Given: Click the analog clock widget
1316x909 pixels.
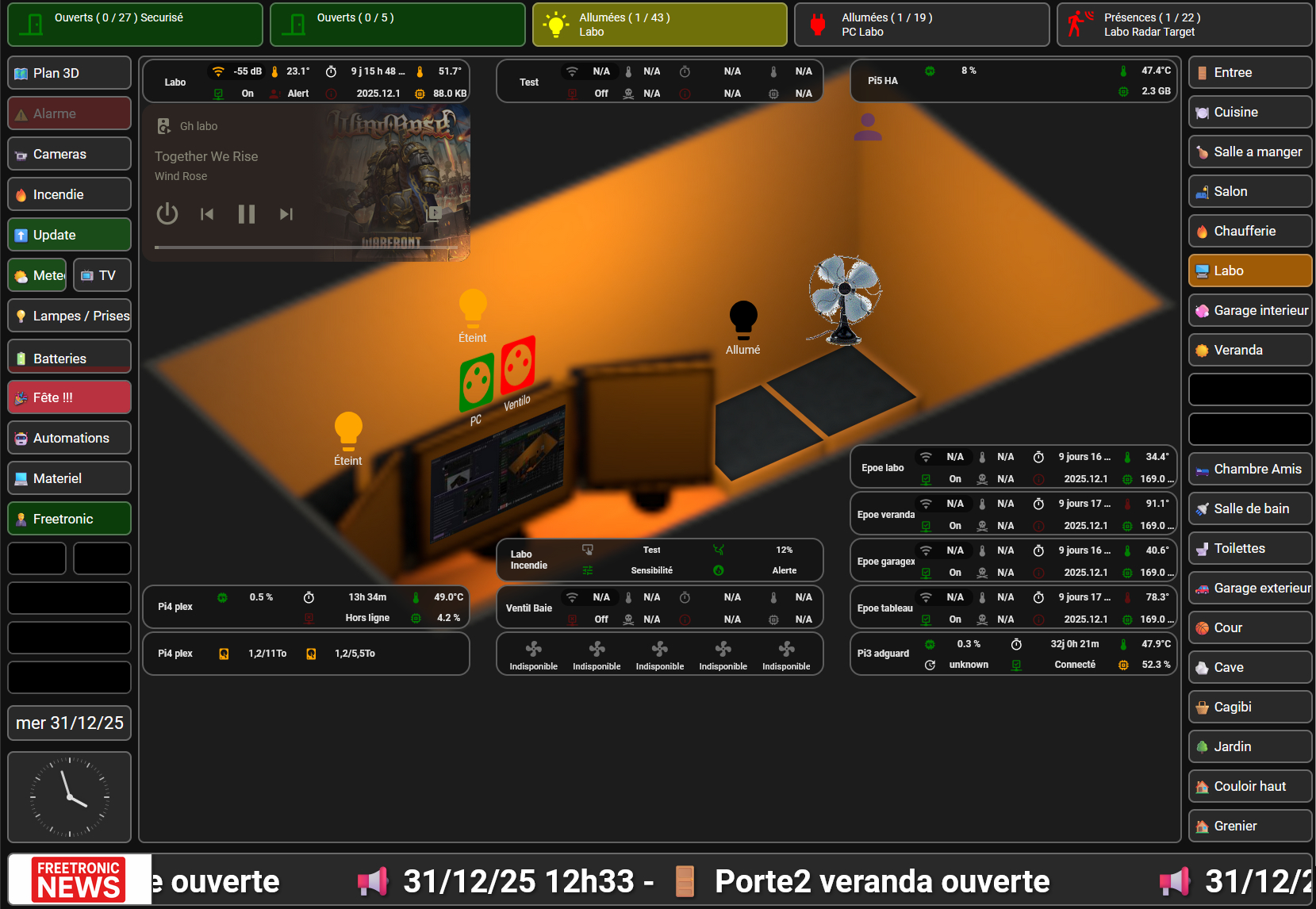Looking at the screenshot, I should [69, 796].
